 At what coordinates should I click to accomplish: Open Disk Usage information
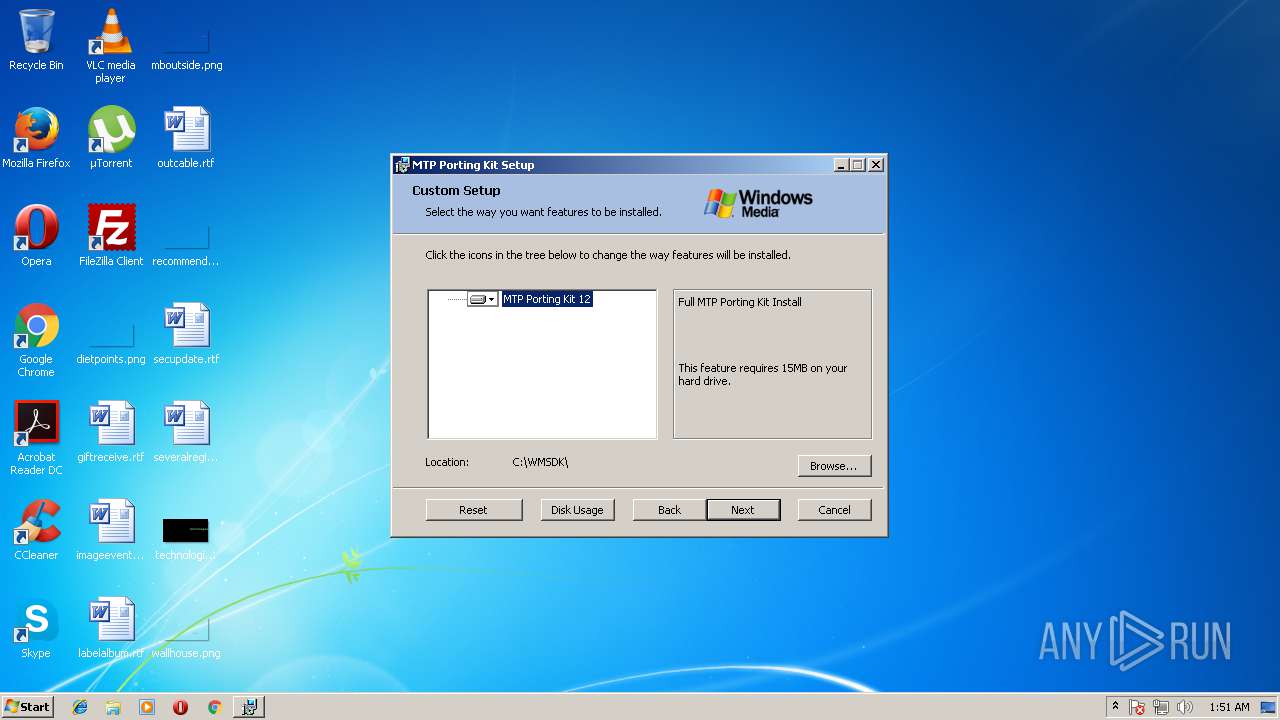click(x=577, y=510)
